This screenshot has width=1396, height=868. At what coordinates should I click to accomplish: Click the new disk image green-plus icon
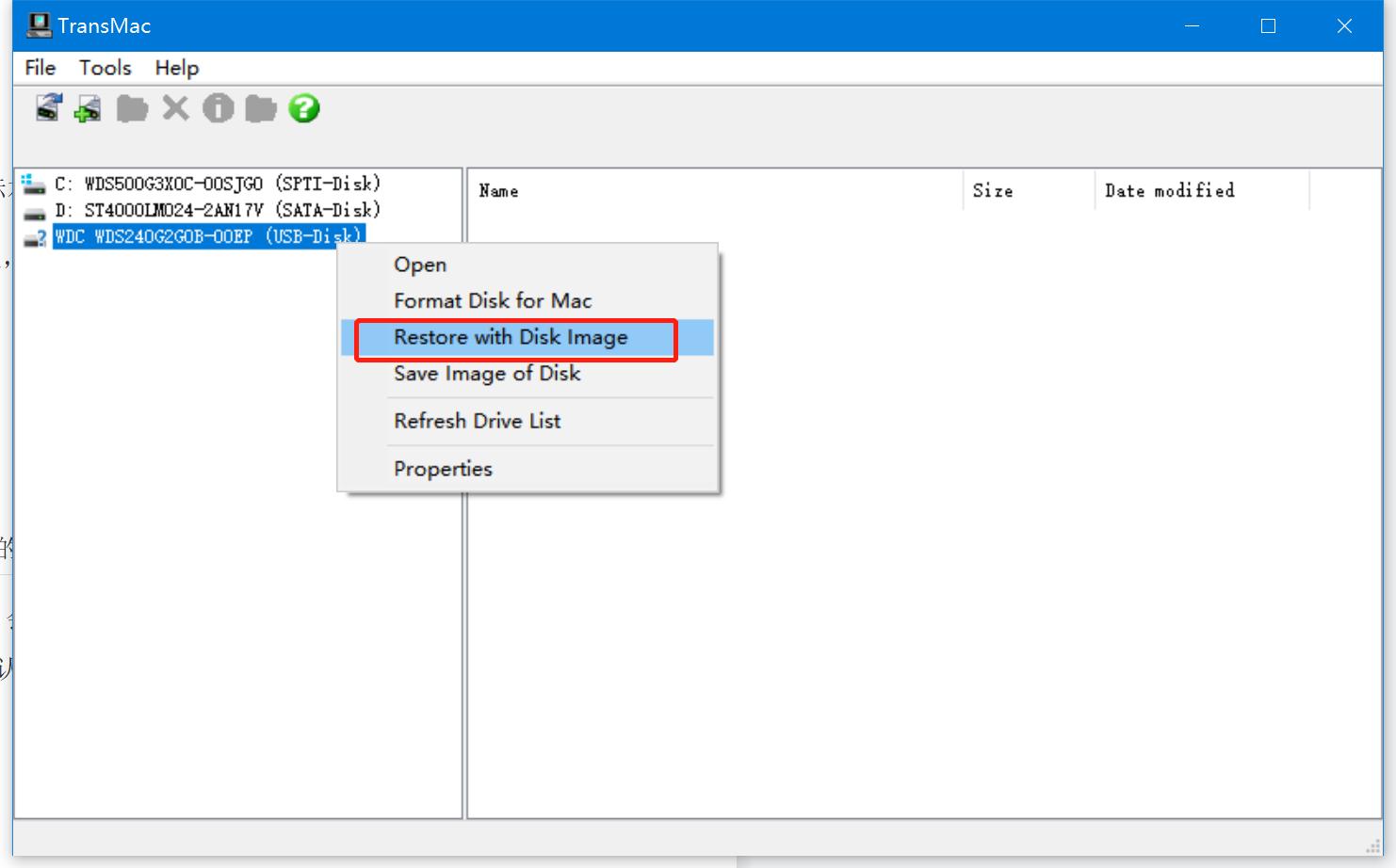pos(89,109)
